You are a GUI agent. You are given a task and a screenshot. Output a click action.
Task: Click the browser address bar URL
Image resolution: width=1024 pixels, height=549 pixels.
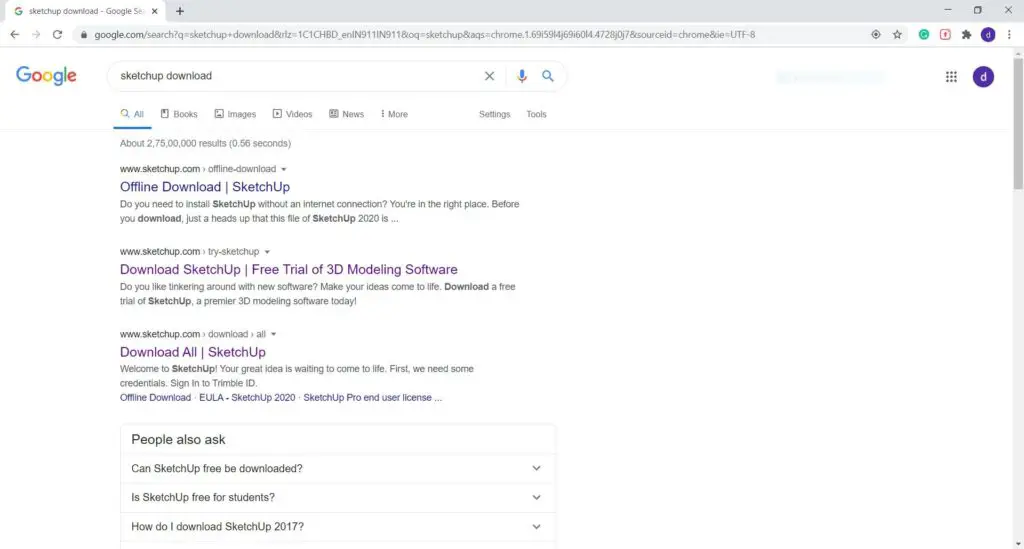pyautogui.click(x=424, y=35)
